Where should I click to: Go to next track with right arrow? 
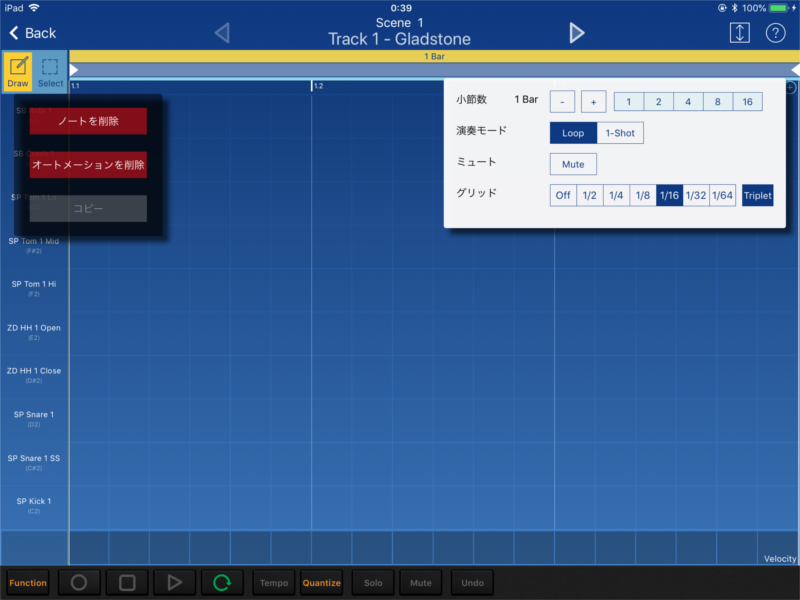point(577,33)
